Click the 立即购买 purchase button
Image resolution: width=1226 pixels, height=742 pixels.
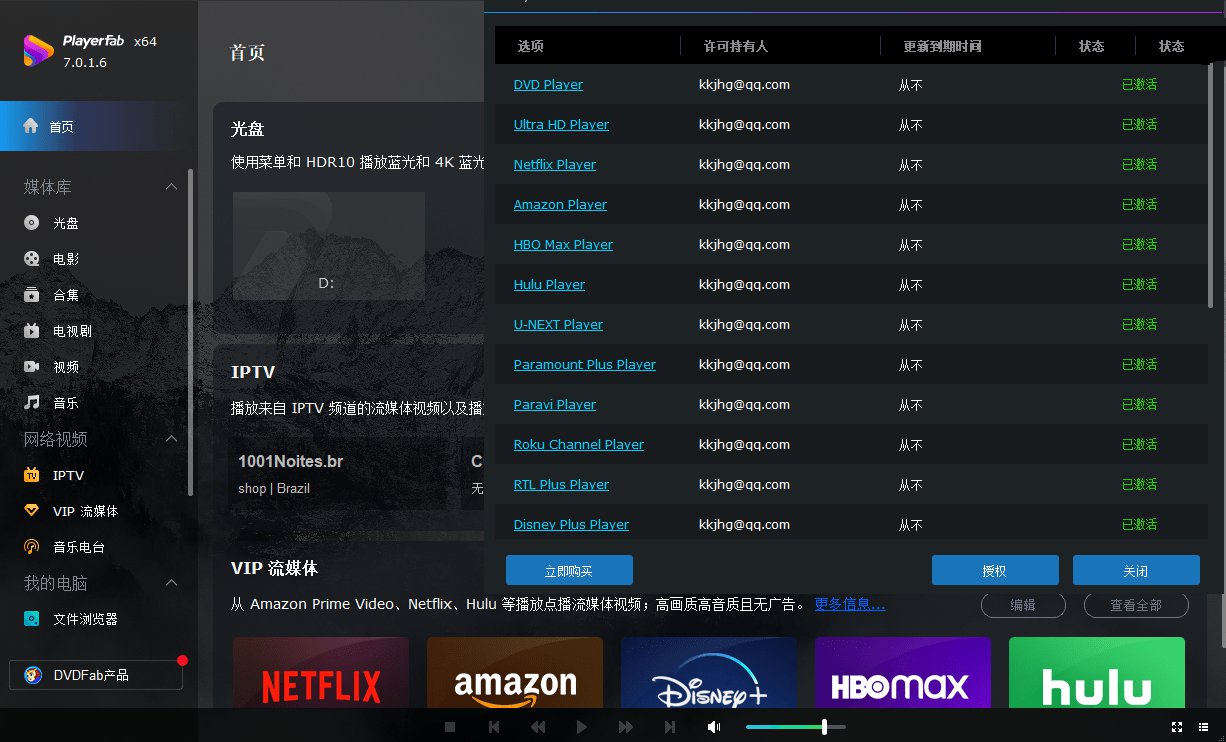tap(568, 570)
